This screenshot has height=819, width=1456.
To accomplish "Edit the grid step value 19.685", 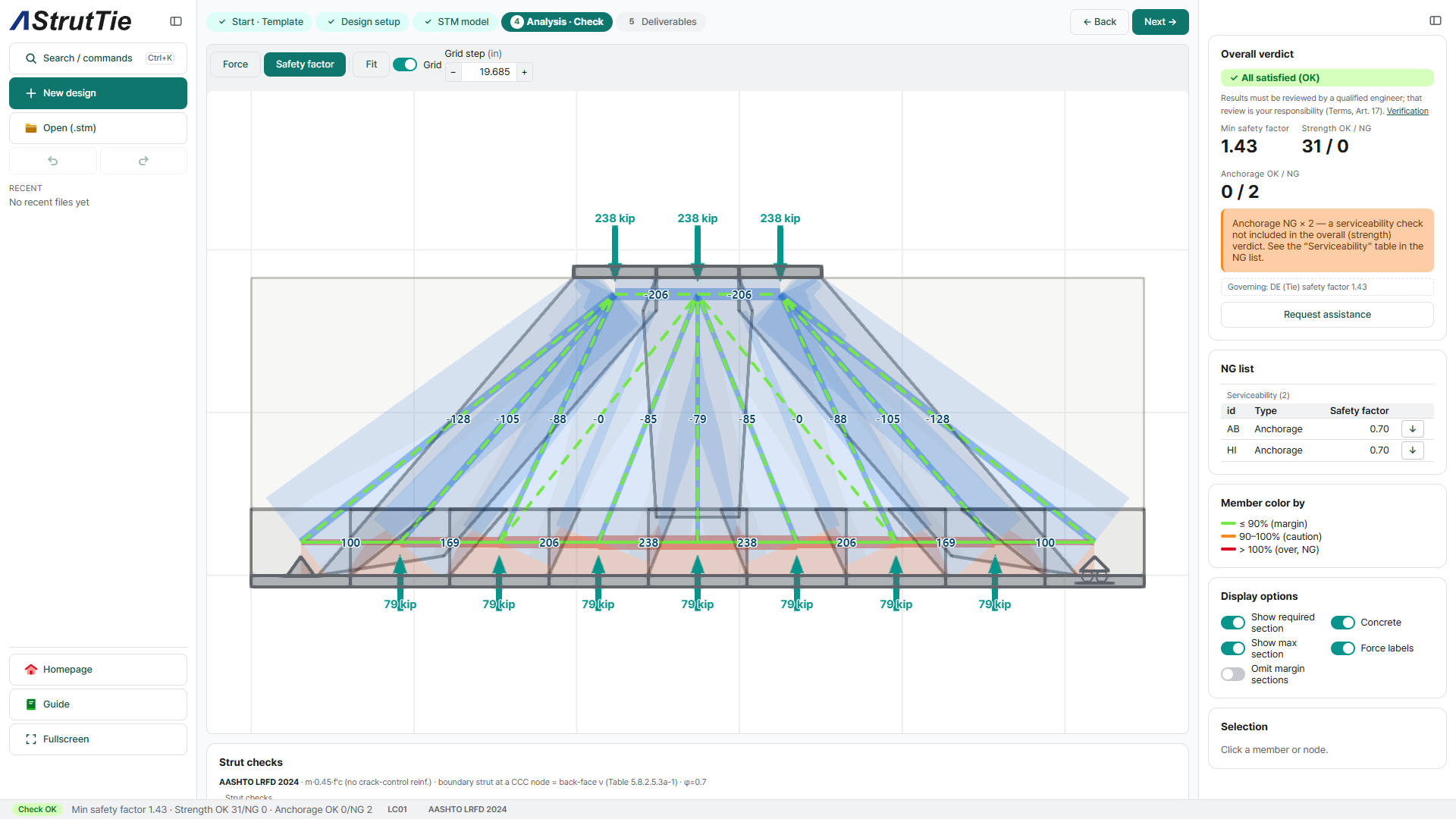I will coord(488,72).
